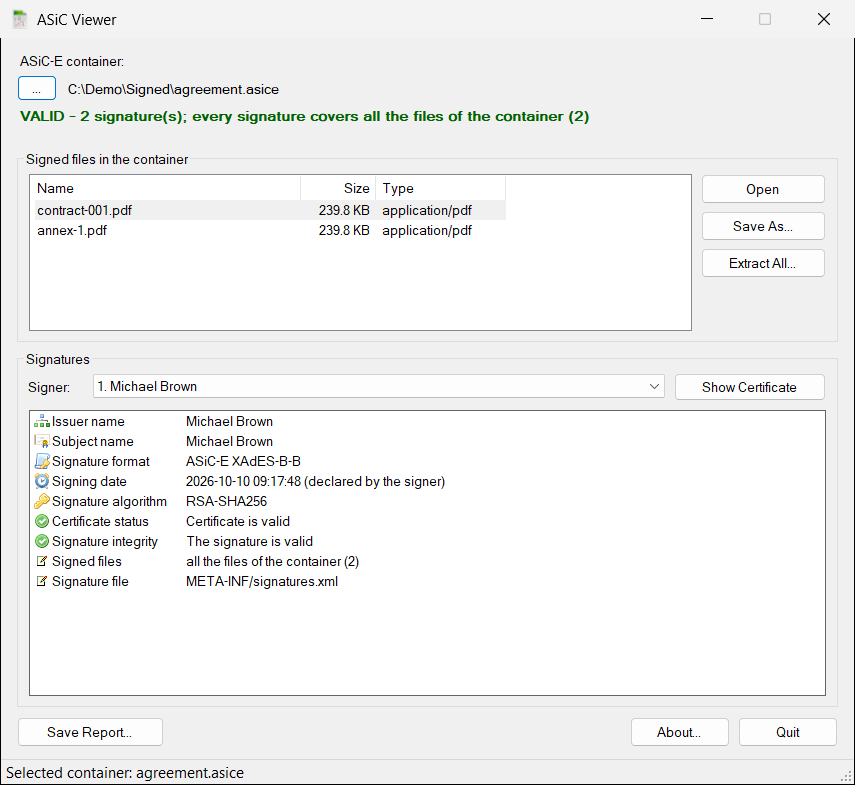
Task: Show the signer's certificate
Action: click(749, 387)
